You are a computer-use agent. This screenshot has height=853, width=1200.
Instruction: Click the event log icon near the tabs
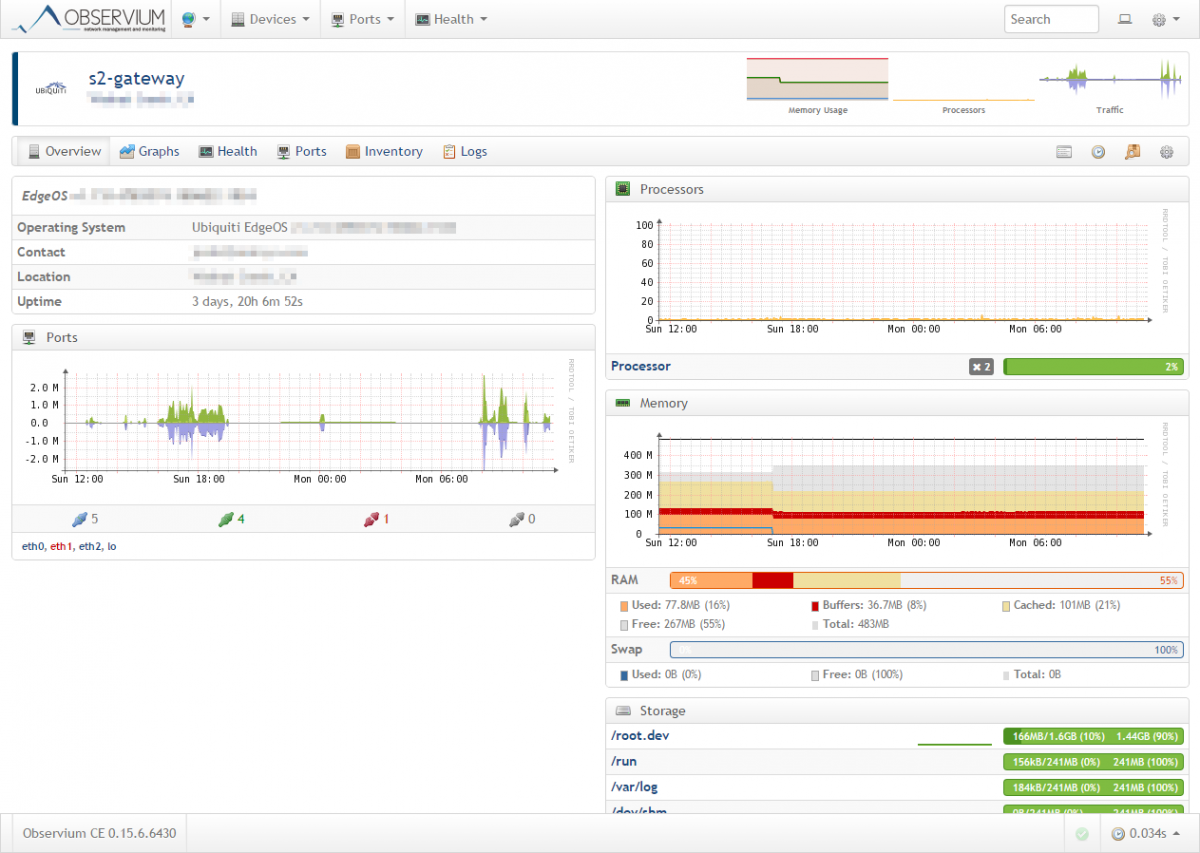(x=1064, y=151)
